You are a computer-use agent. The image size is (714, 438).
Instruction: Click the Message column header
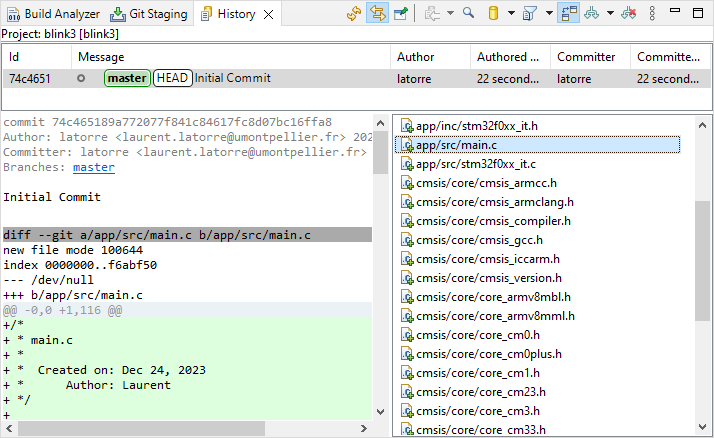tap(231, 57)
